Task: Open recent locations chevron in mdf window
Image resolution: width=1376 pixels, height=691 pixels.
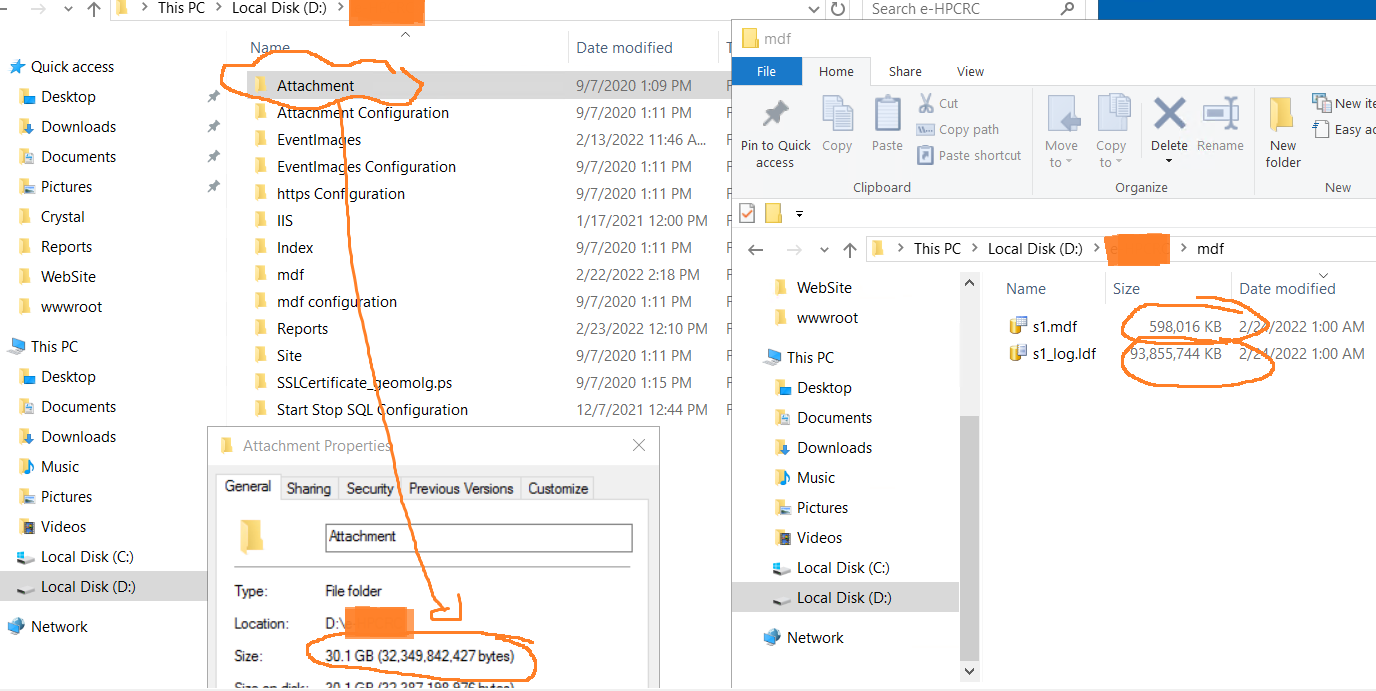Action: point(824,250)
